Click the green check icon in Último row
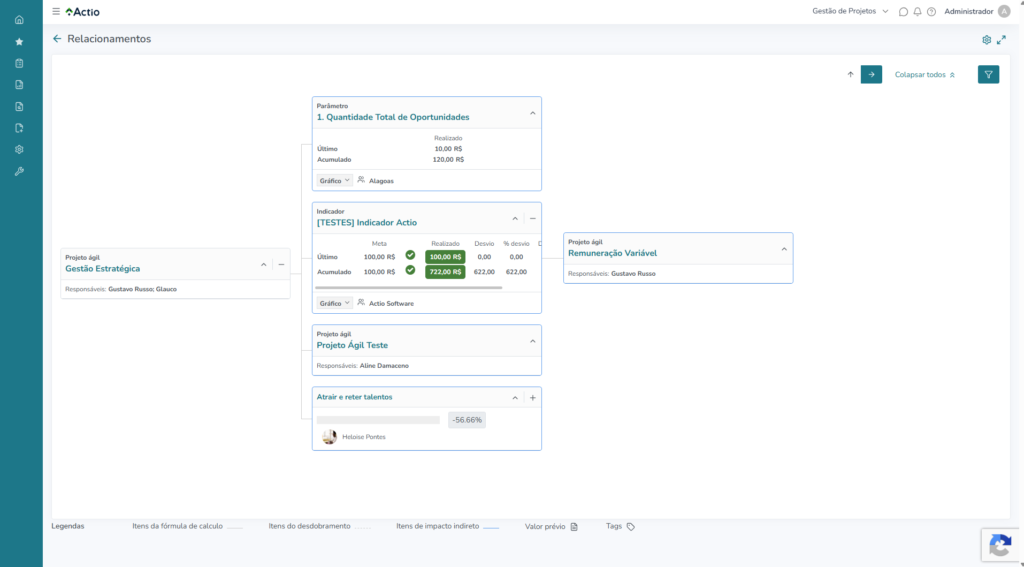The height and width of the screenshot is (567, 1024). coord(410,255)
